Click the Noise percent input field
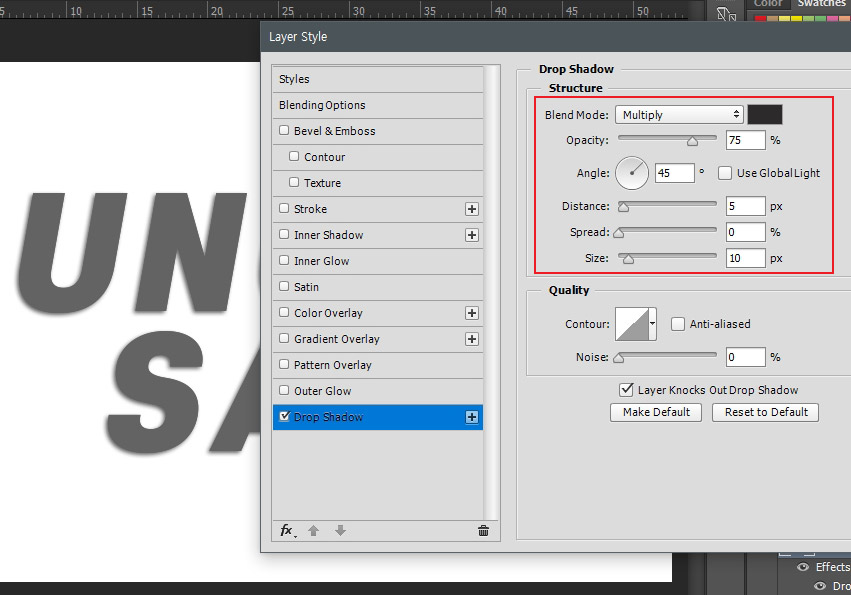This screenshot has width=851, height=595. click(746, 357)
